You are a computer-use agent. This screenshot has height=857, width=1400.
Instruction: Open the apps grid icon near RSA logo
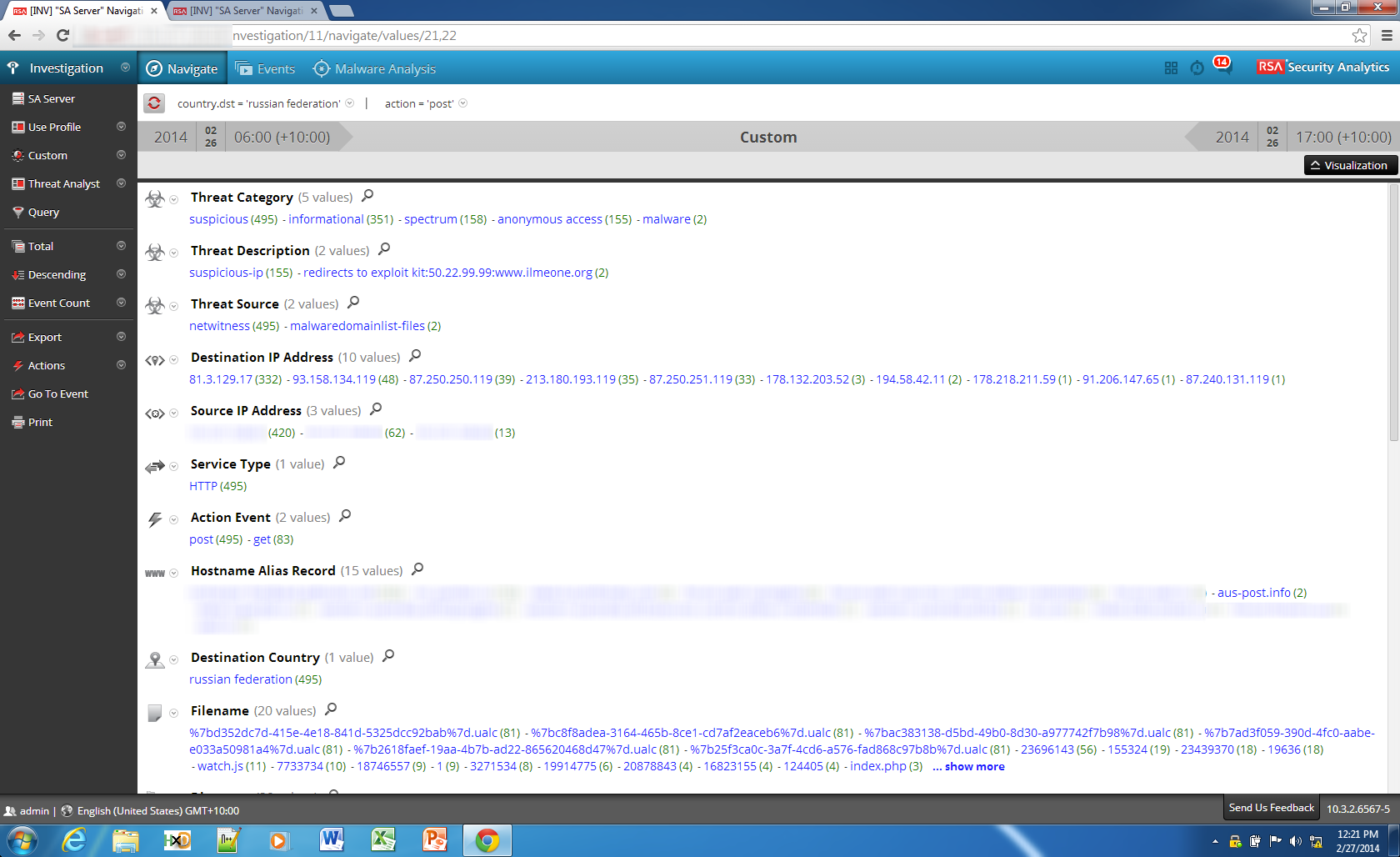1171,68
